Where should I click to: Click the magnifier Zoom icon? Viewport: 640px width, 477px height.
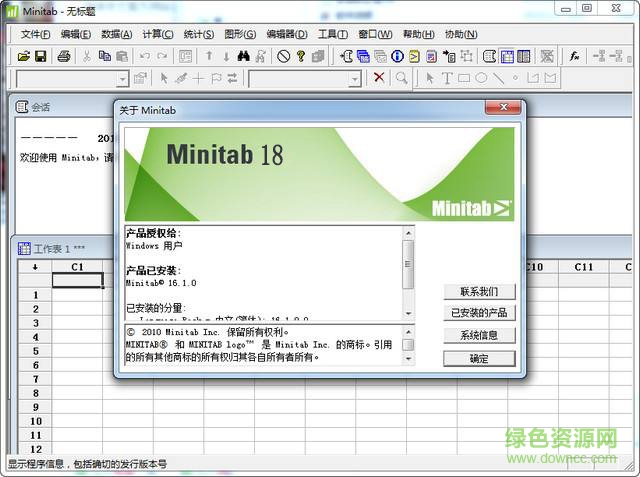402,78
